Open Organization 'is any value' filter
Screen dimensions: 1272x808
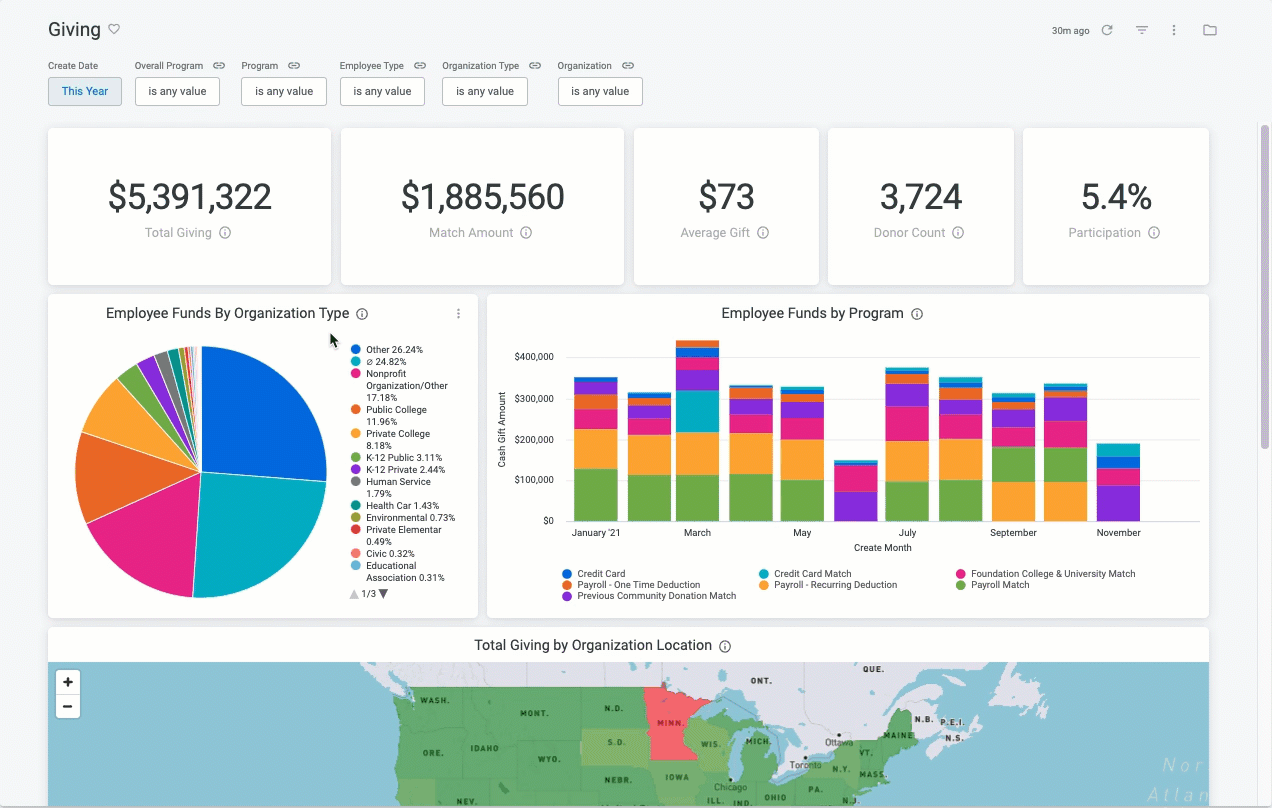[600, 91]
